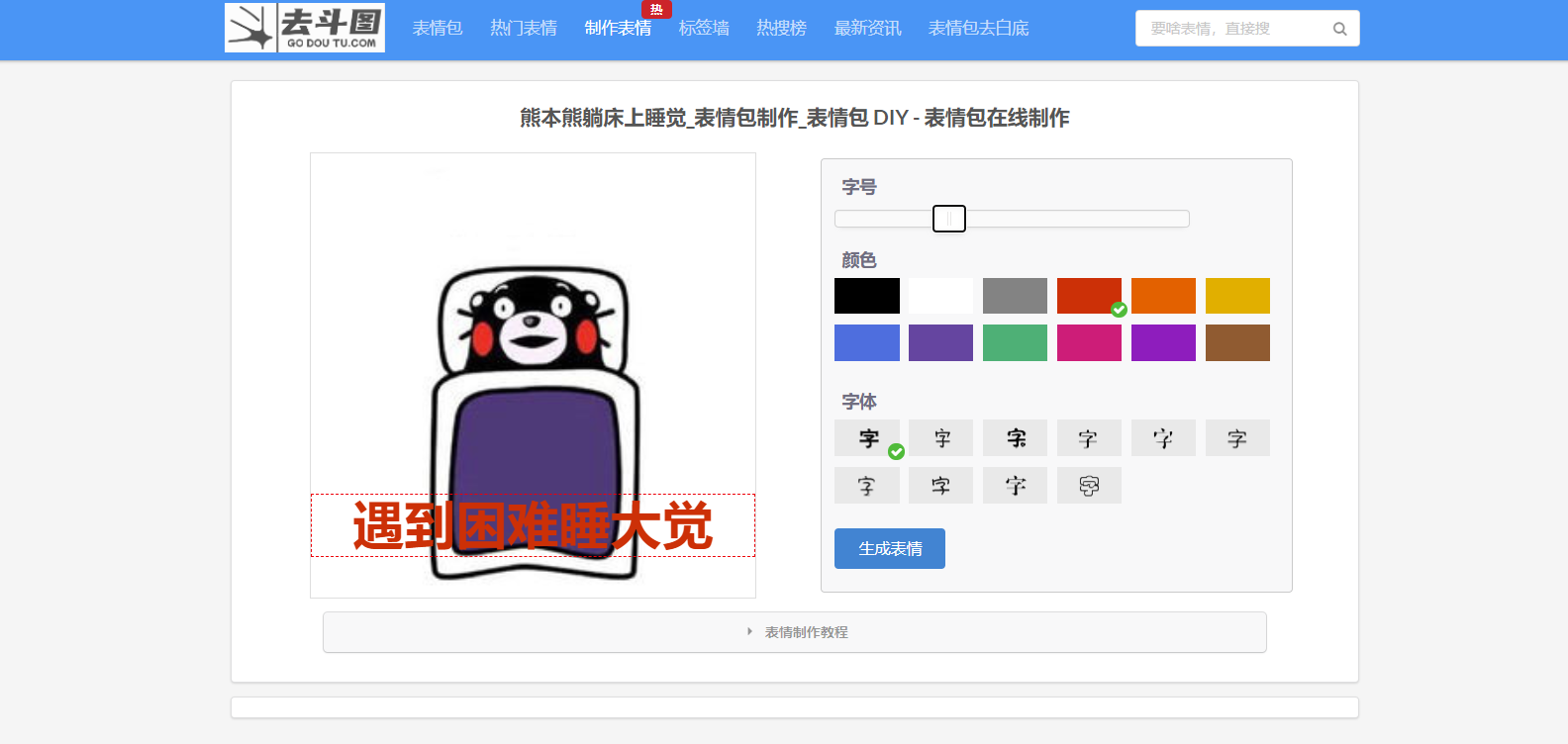Pick the white color swatch

(940, 296)
